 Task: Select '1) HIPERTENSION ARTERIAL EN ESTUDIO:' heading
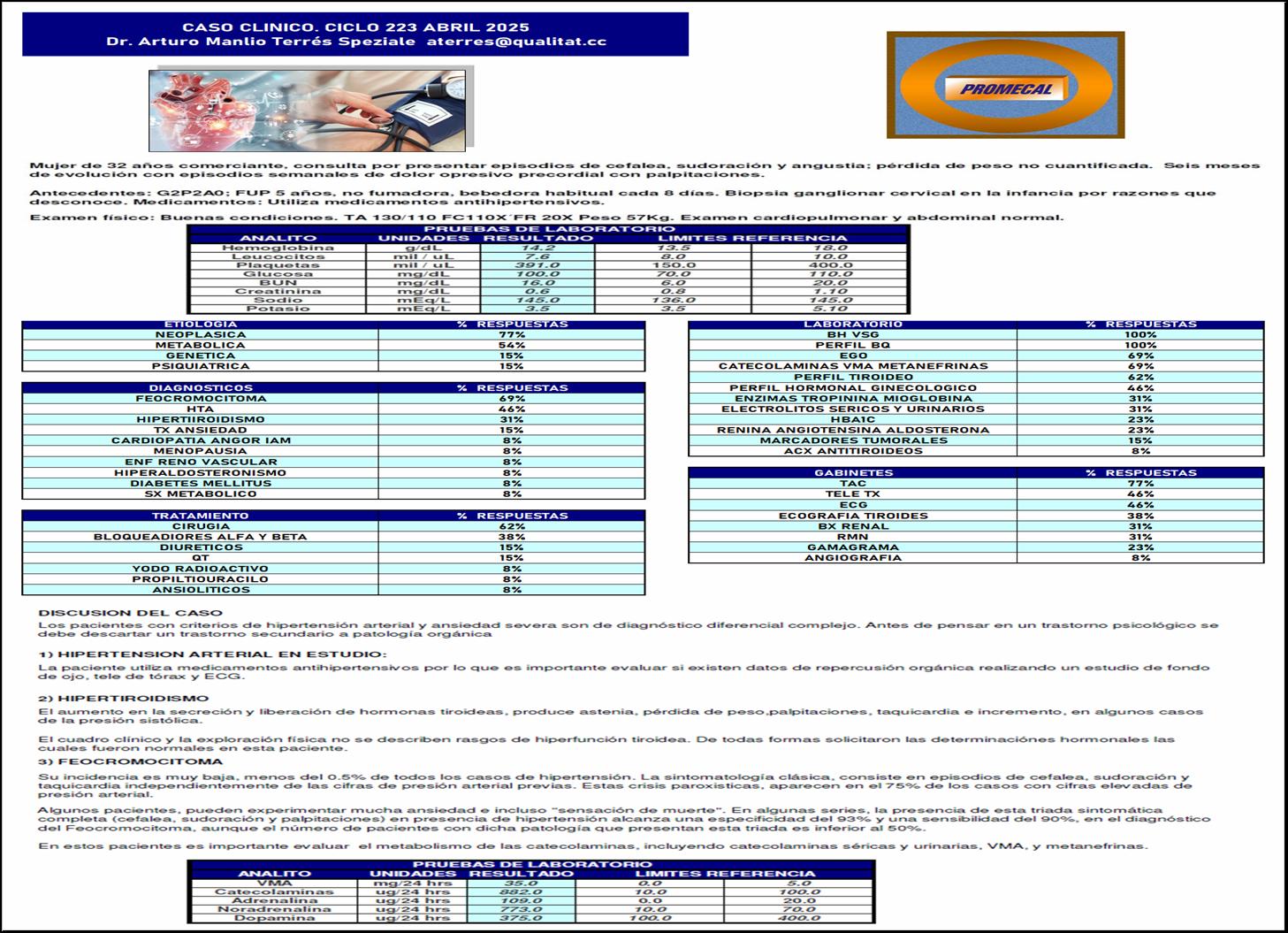[x=212, y=655]
